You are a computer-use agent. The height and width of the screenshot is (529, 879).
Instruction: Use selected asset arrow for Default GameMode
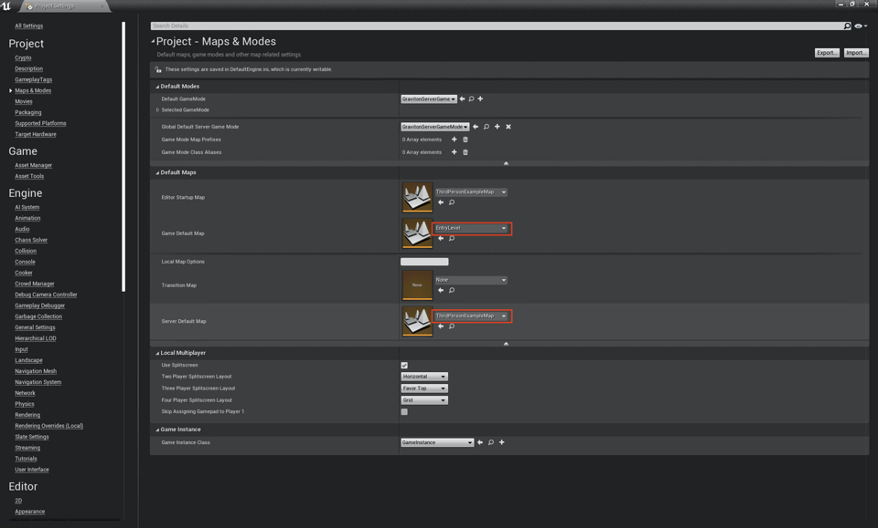pos(462,99)
